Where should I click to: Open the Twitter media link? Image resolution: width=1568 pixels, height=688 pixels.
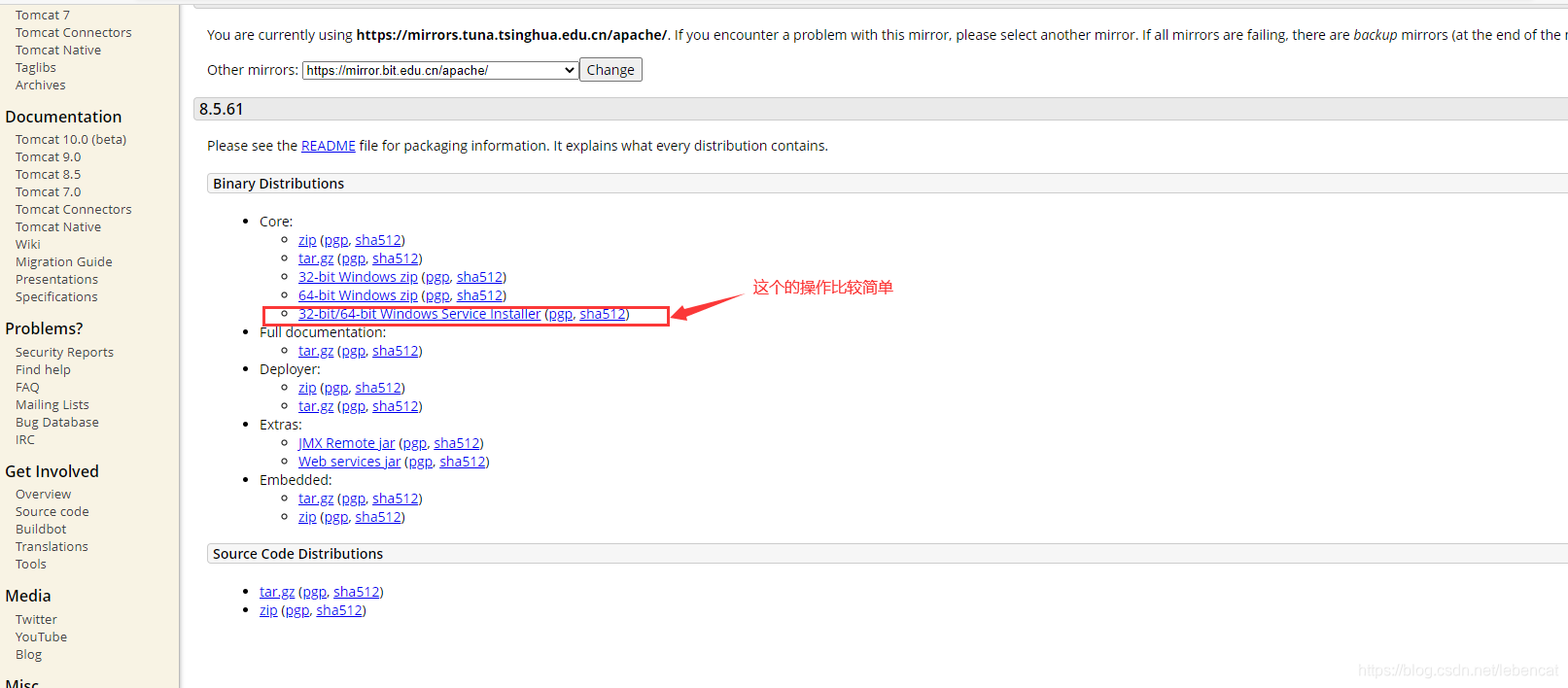(x=36, y=620)
